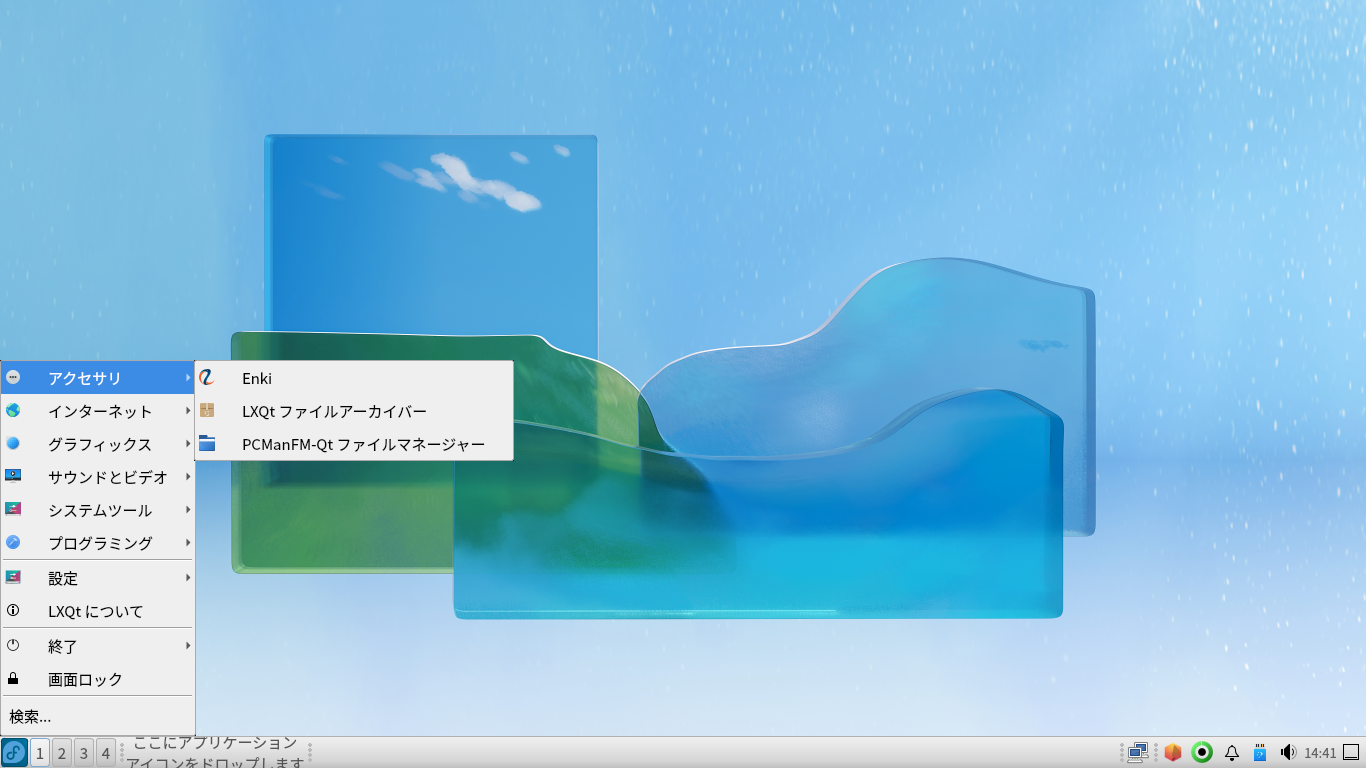This screenshot has width=1366, height=768.
Task: Click the orange hexagon tray icon
Action: pos(1173,753)
